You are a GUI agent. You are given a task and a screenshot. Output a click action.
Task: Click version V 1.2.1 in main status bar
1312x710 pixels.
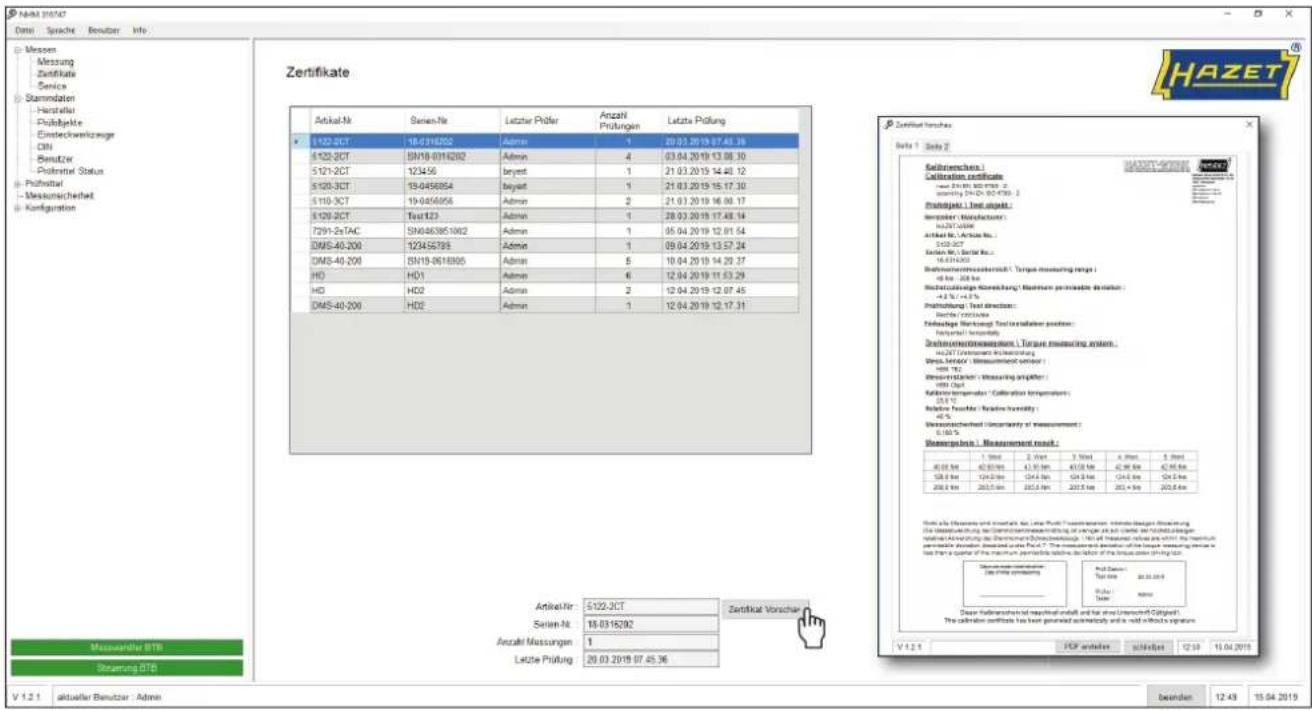25,696
